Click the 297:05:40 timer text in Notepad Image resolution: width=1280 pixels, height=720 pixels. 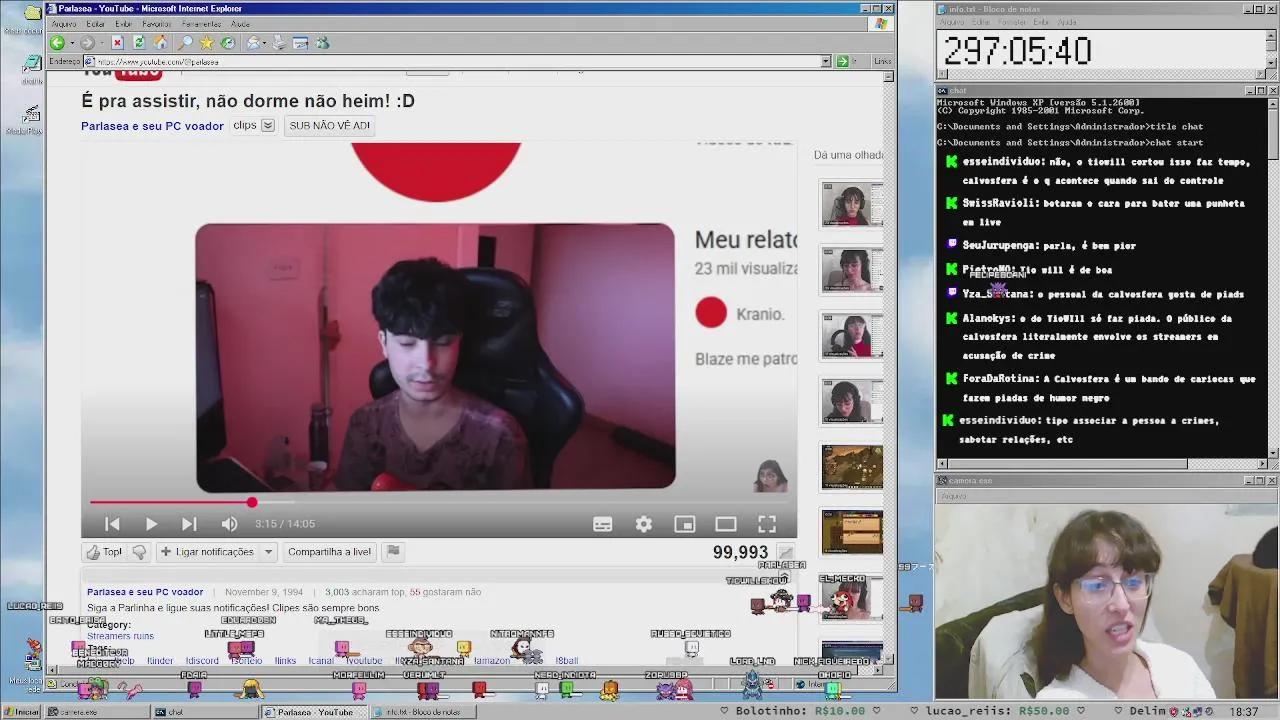[x=1017, y=51]
